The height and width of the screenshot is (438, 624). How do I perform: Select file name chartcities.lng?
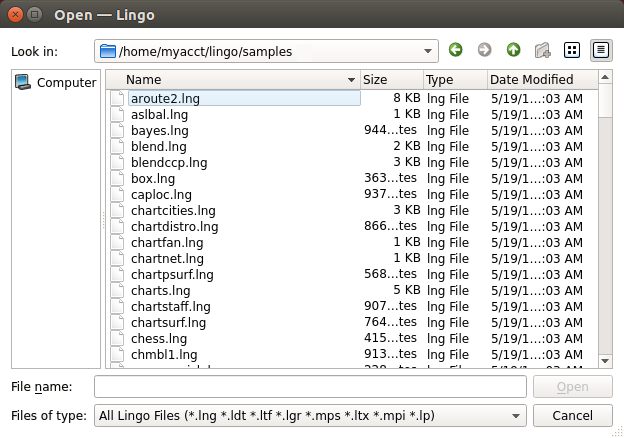(x=174, y=210)
